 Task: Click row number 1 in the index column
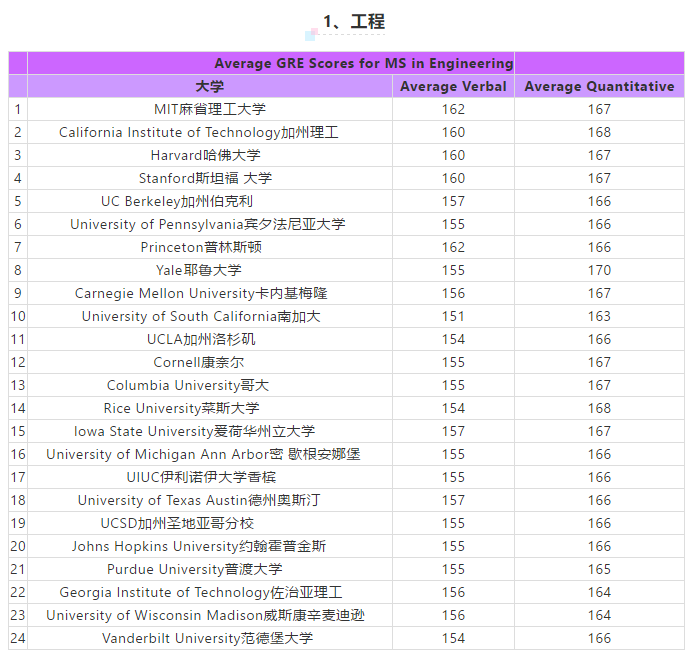click(x=18, y=109)
